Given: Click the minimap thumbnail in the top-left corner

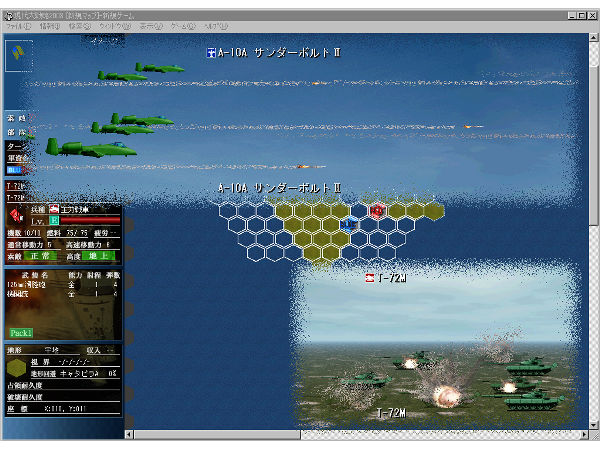Looking at the screenshot, I should coord(19,56).
